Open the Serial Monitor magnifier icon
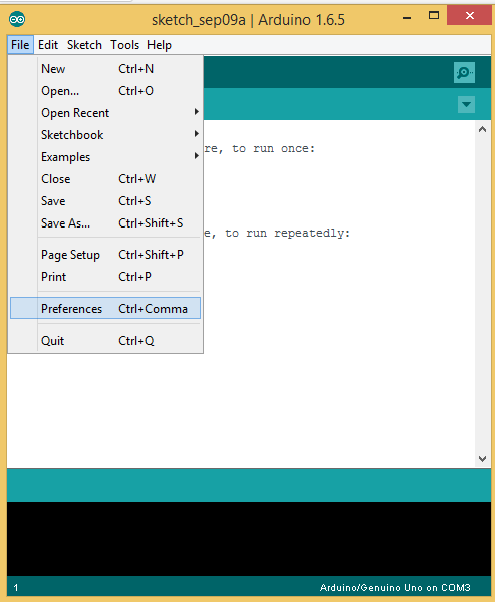495x602 pixels. tap(464, 72)
